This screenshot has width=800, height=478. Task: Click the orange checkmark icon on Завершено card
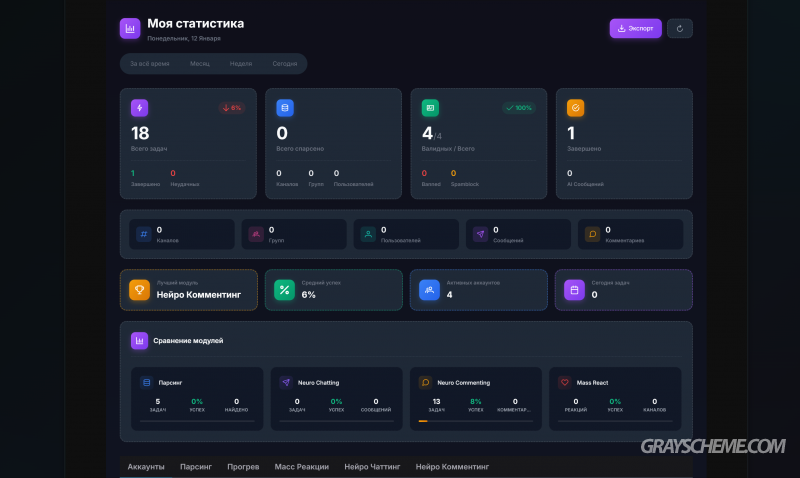point(575,108)
